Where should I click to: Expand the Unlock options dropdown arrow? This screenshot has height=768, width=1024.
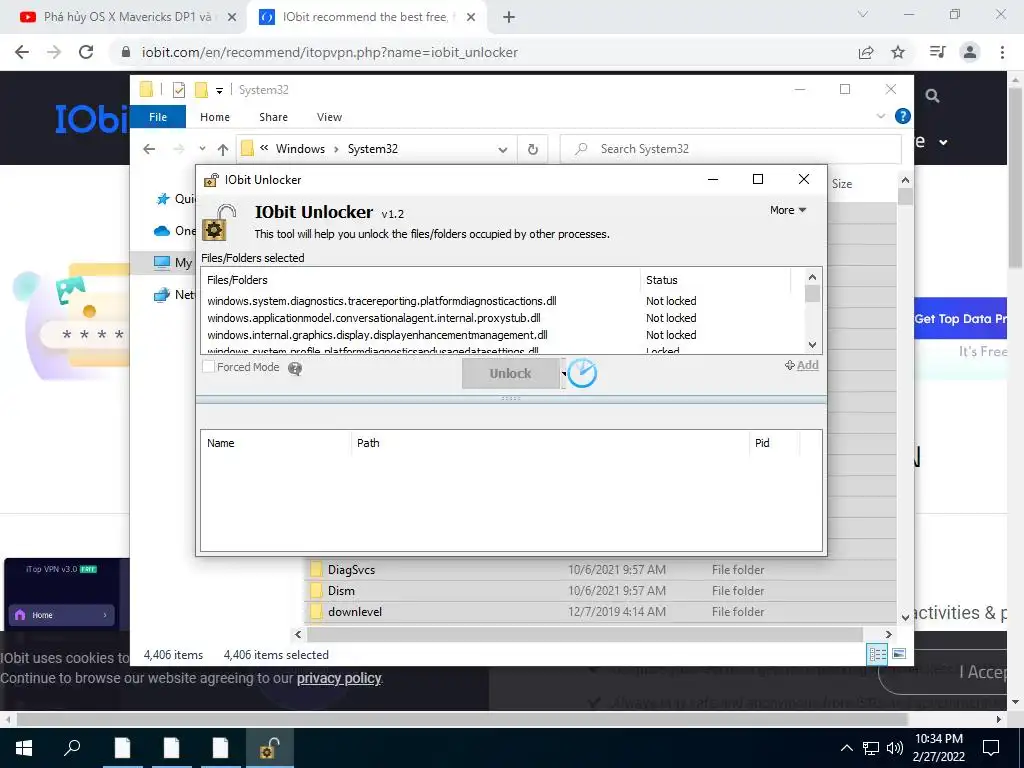(564, 374)
